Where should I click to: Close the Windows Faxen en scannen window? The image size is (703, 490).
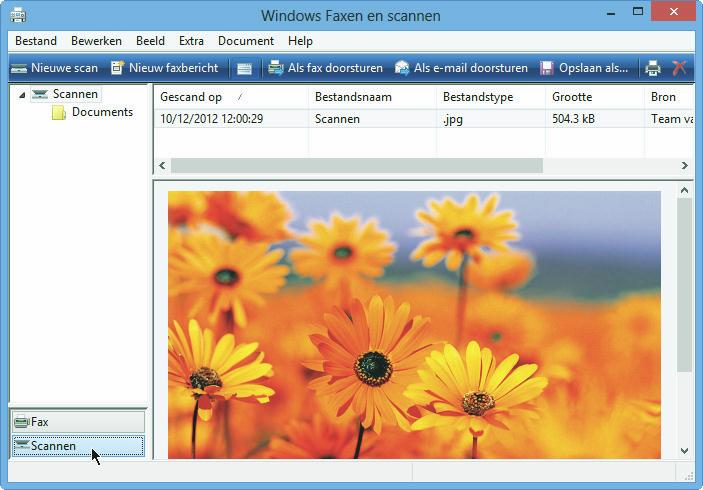point(673,12)
